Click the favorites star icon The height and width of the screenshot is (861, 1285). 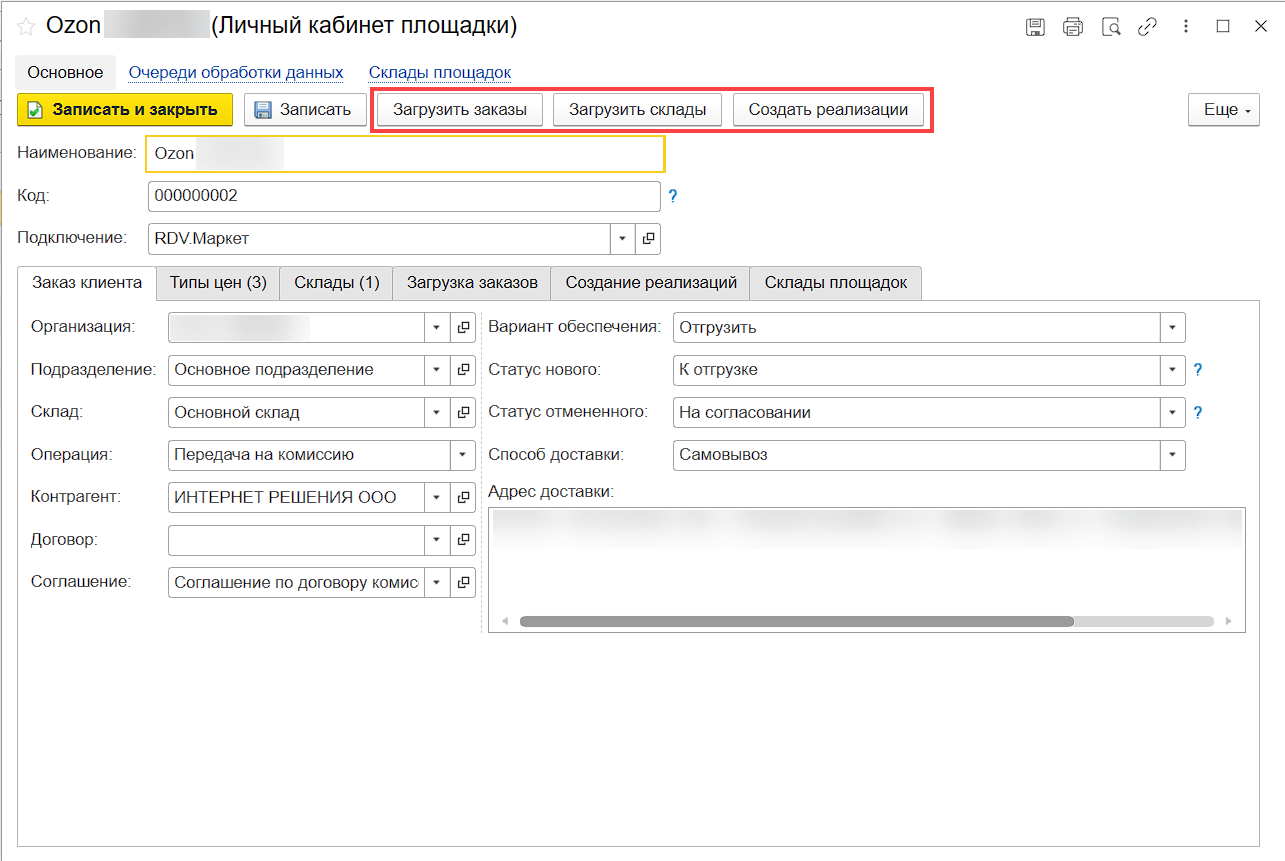(26, 27)
